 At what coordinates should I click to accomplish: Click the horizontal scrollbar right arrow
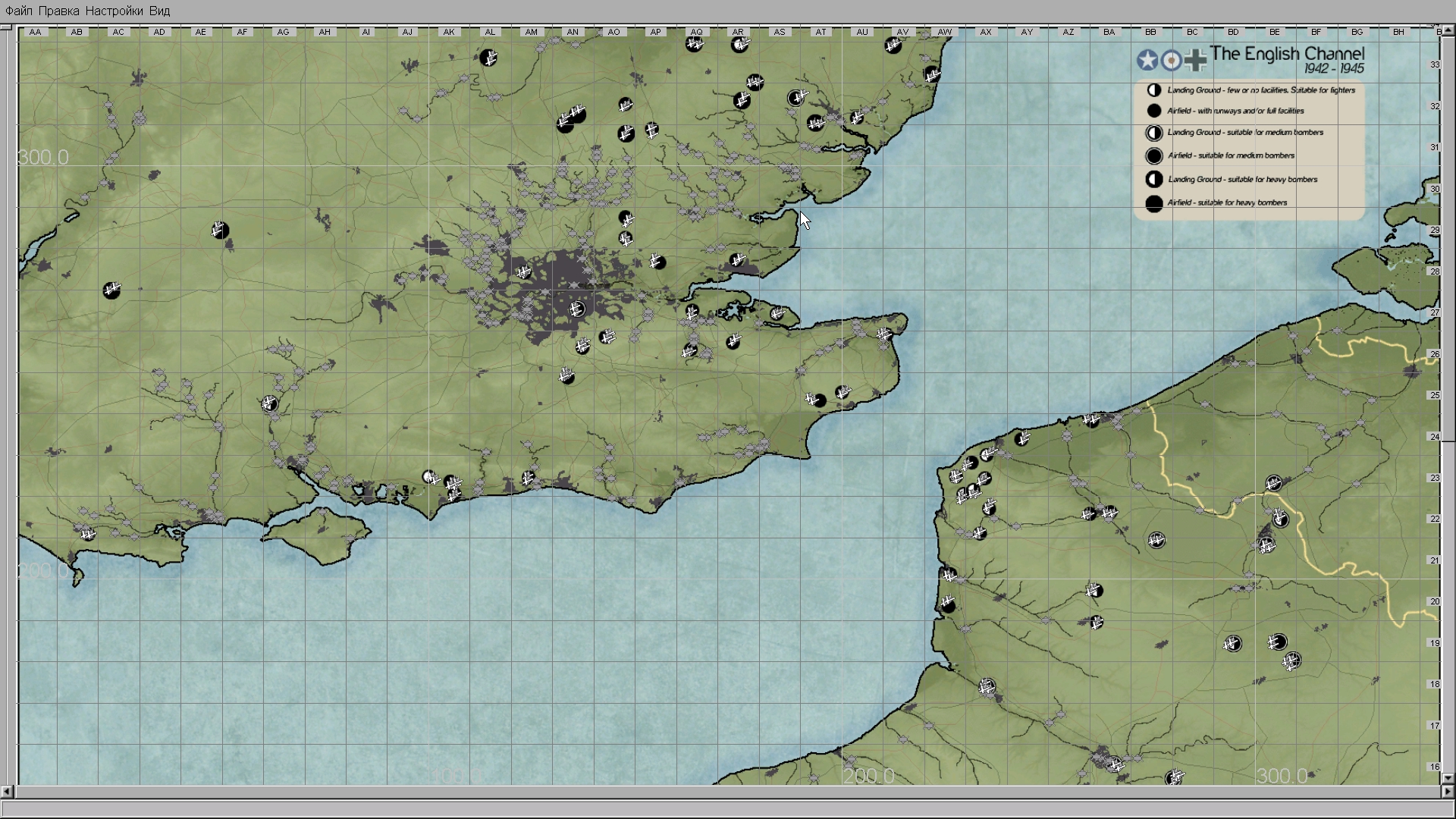[x=1448, y=791]
